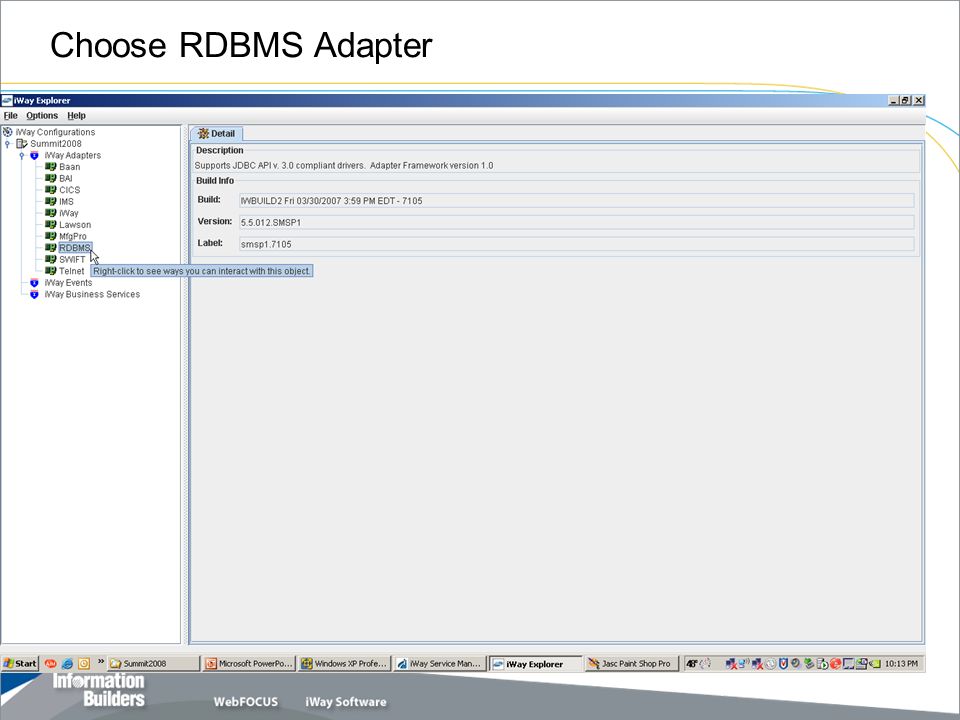Select the iWay Adapters label

pos(72,156)
